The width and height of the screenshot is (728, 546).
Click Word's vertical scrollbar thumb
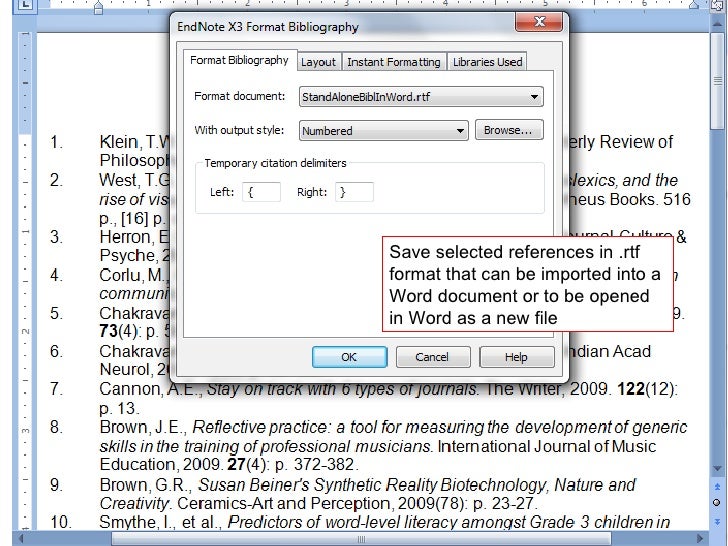717,81
